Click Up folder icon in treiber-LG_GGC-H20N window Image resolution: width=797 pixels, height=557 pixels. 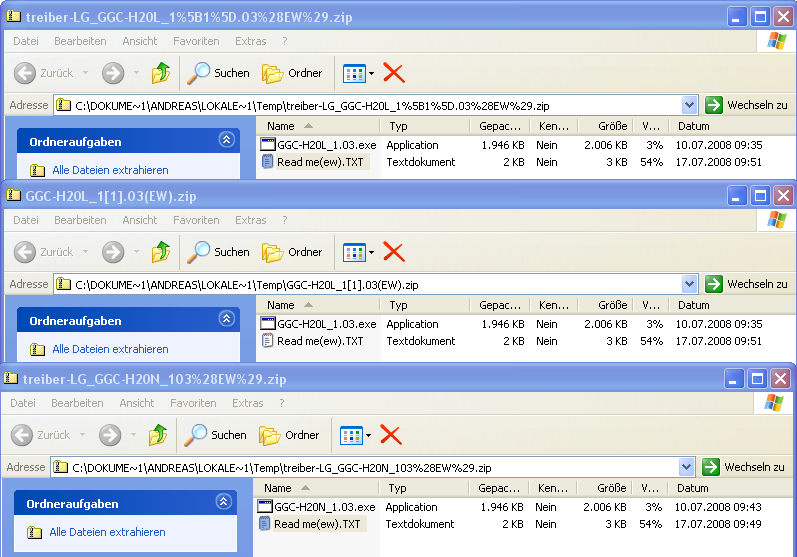click(158, 435)
